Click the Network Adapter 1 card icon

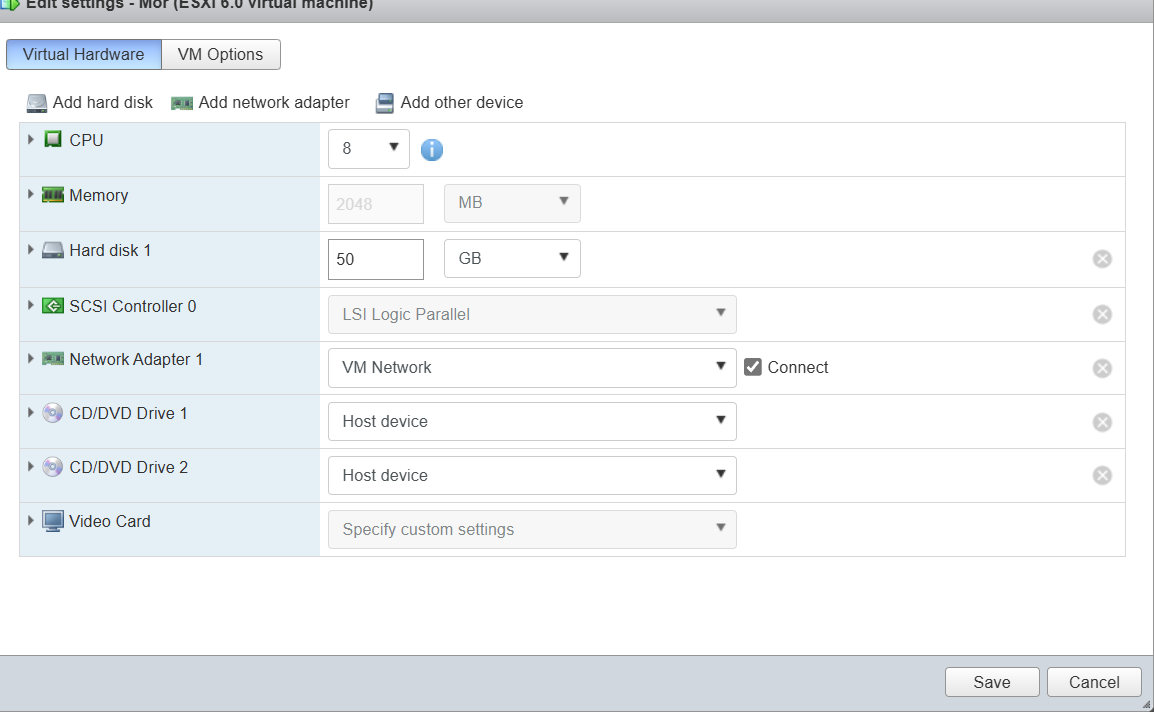52,359
